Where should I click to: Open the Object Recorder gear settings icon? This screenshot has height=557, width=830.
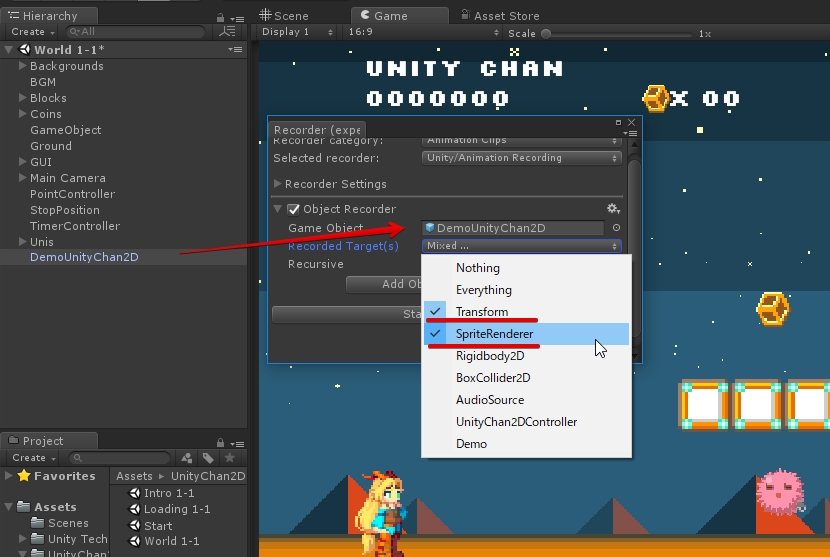tap(614, 209)
